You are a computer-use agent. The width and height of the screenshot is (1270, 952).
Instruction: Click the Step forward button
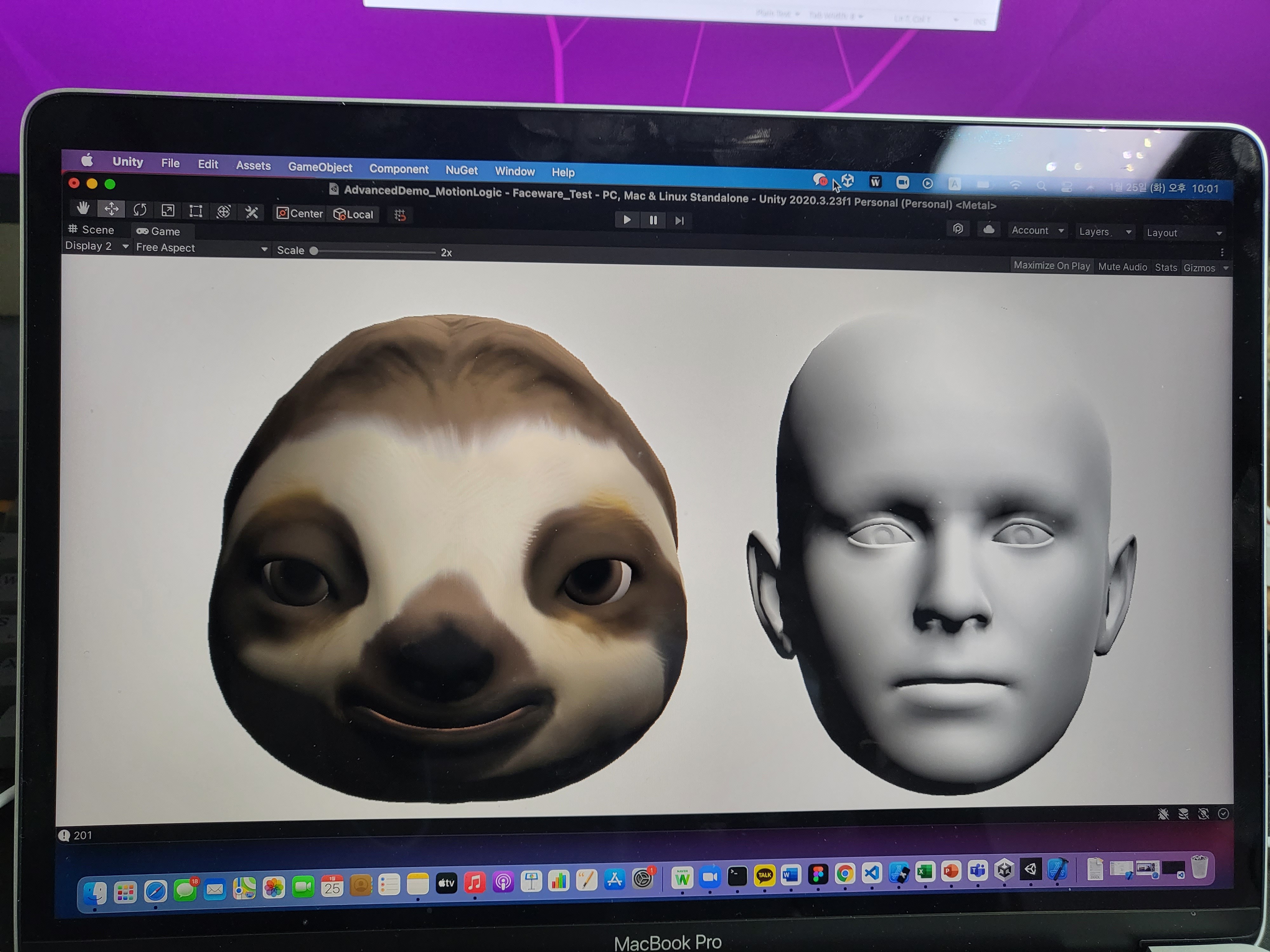679,221
